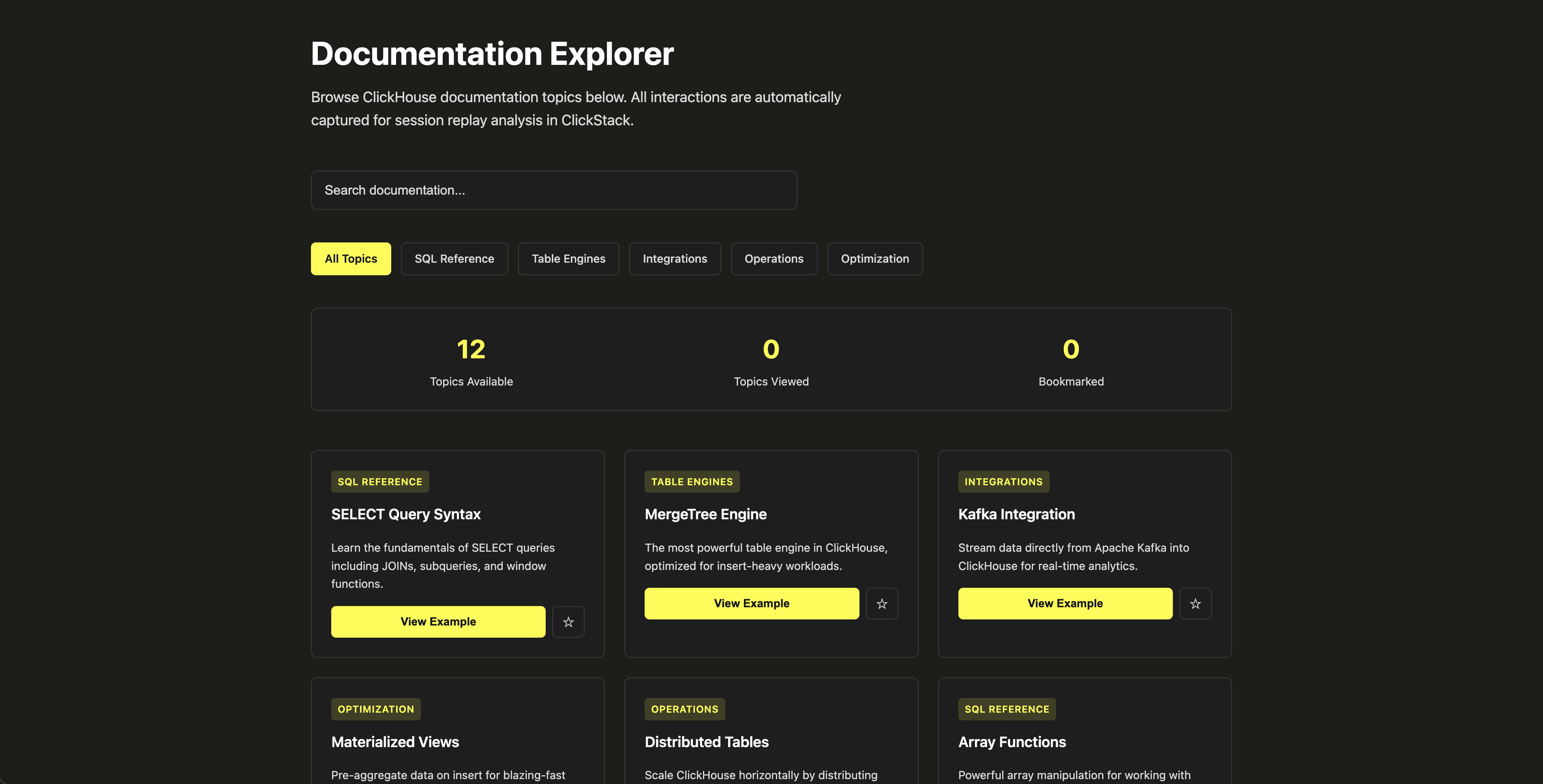Click the search documentation field
Screen dimensions: 1543x784
pyautogui.click(x=553, y=190)
